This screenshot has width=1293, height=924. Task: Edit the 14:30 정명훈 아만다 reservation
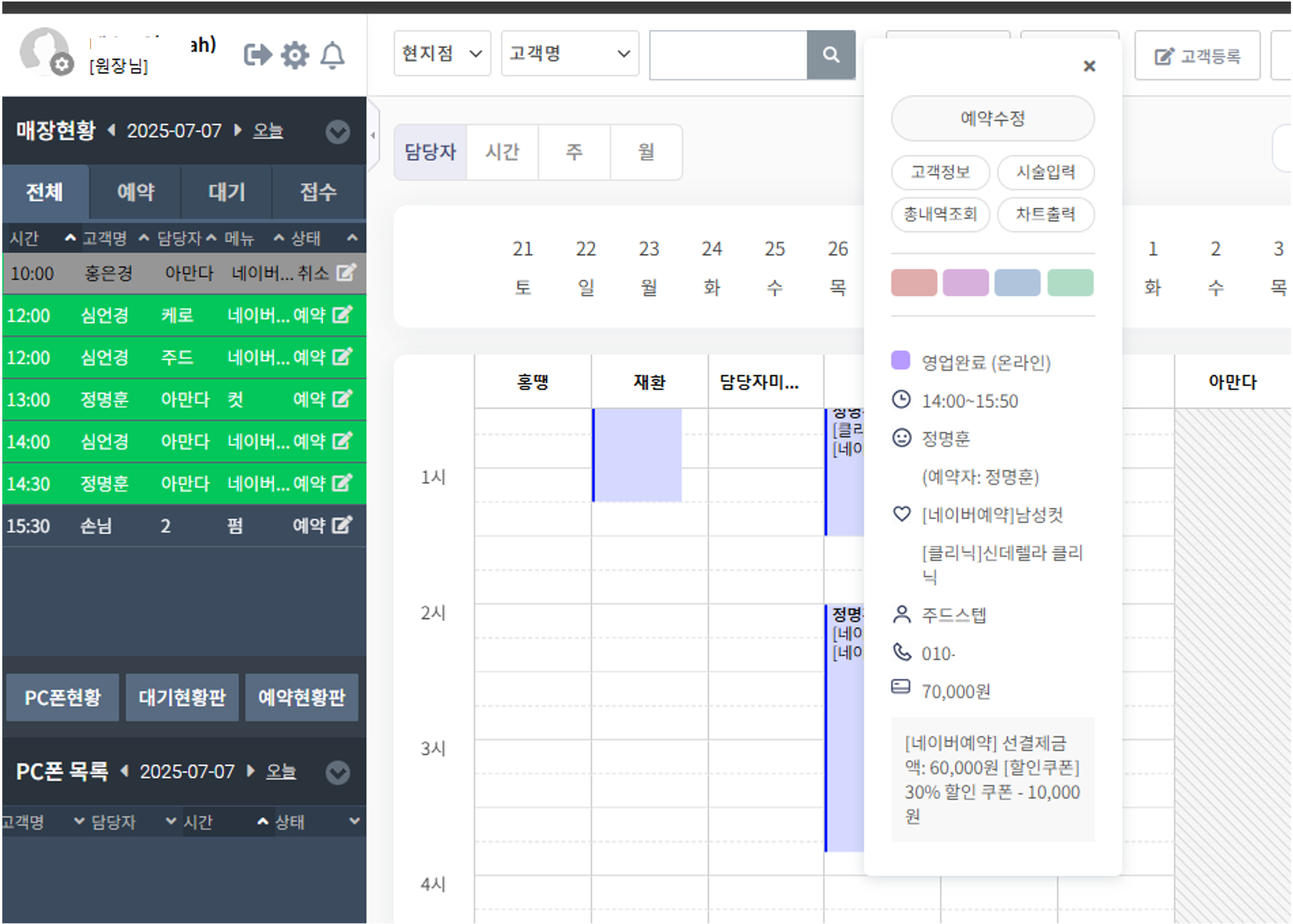pyautogui.click(x=342, y=483)
